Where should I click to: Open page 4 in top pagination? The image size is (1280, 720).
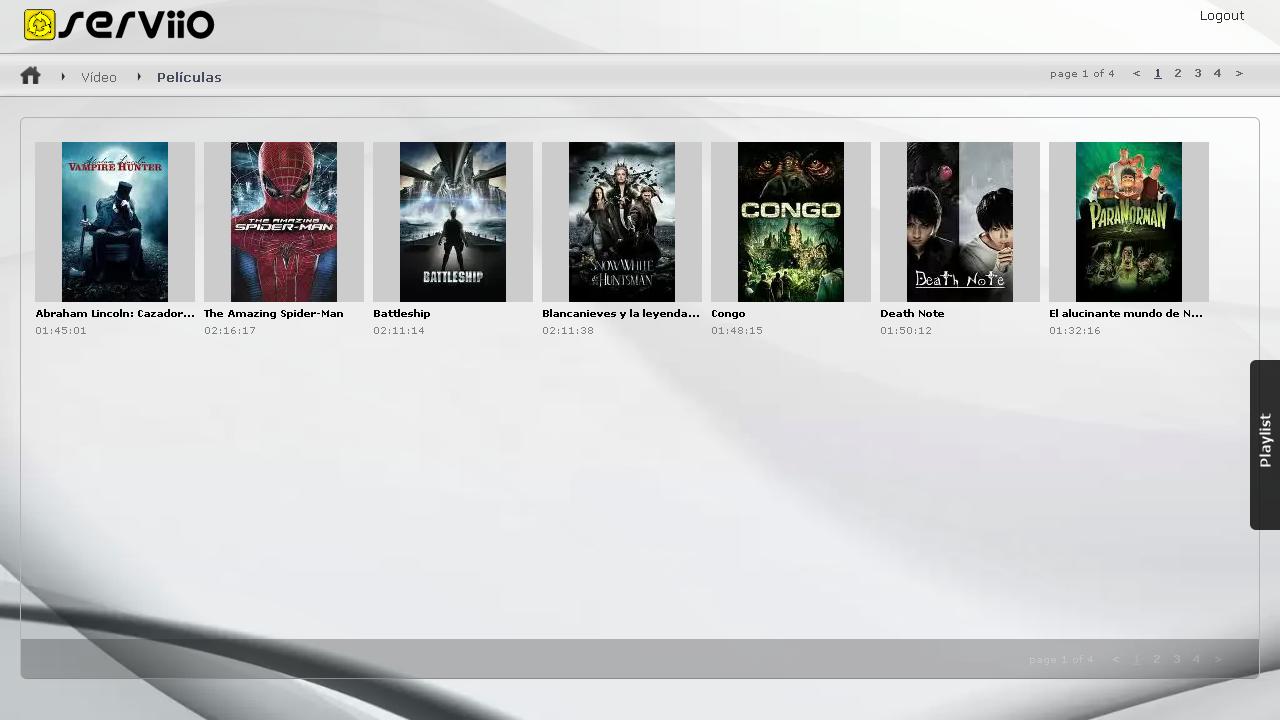(x=1217, y=73)
